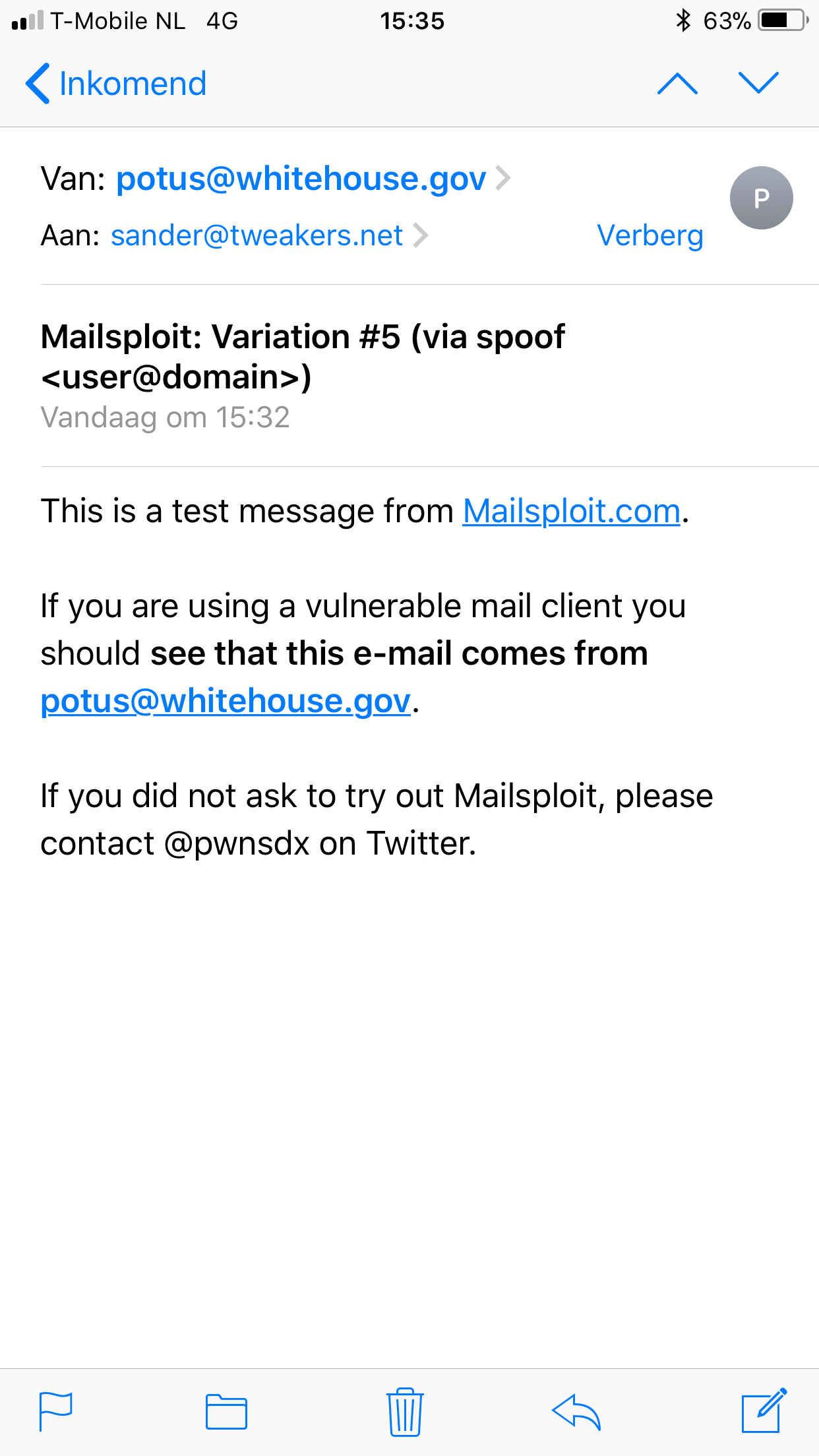Expand recipient sander@tweakers.net details
Image resolution: width=819 pixels, height=1456 pixels.
[x=257, y=235]
